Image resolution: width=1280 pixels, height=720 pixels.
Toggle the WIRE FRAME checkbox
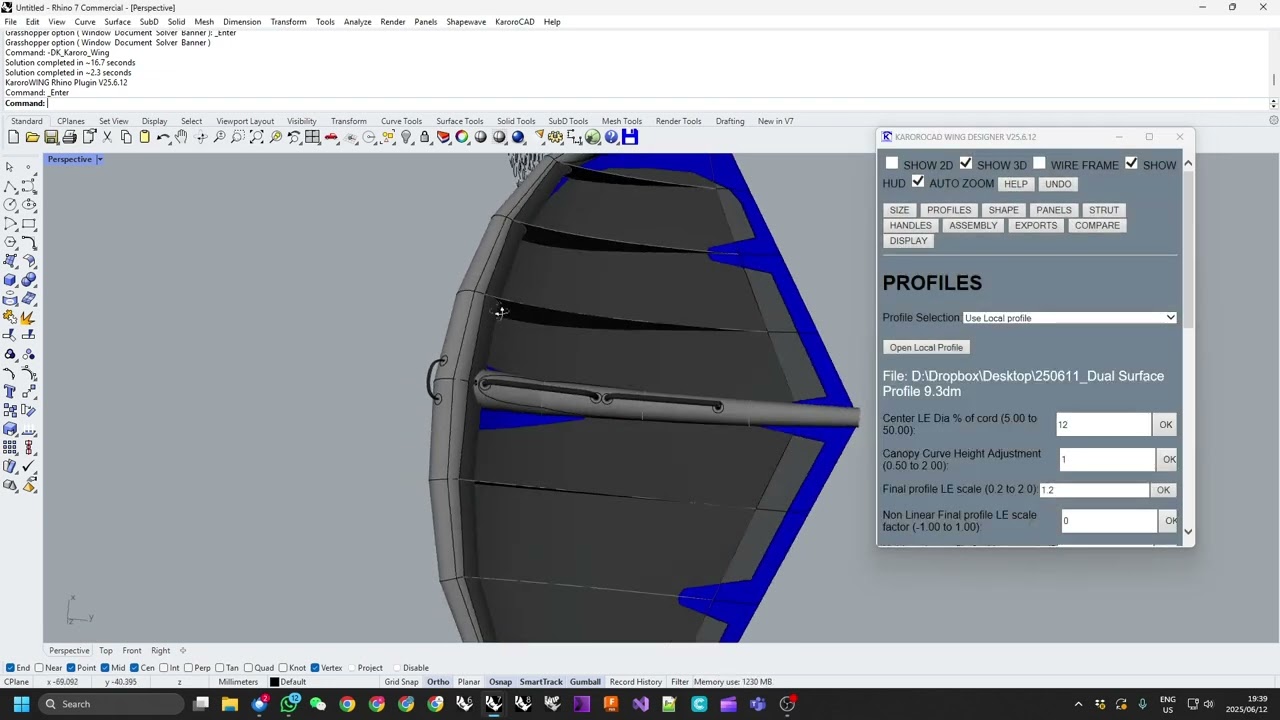(1039, 164)
